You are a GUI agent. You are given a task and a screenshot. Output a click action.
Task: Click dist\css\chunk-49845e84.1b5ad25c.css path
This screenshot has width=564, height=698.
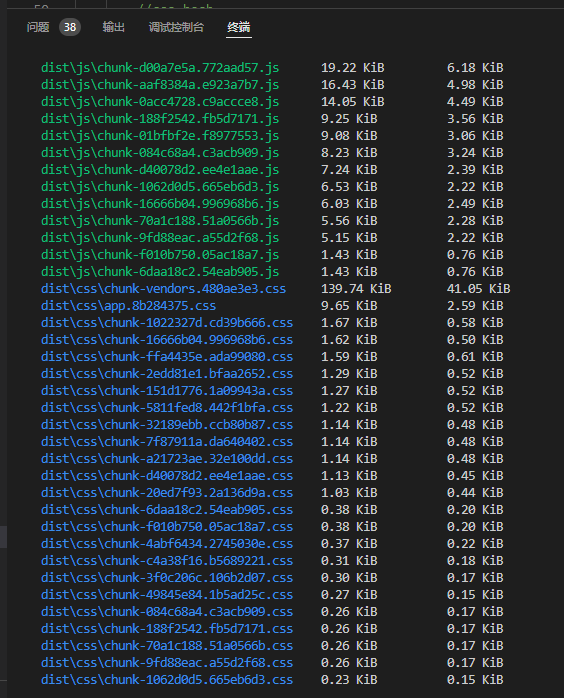click(167, 595)
